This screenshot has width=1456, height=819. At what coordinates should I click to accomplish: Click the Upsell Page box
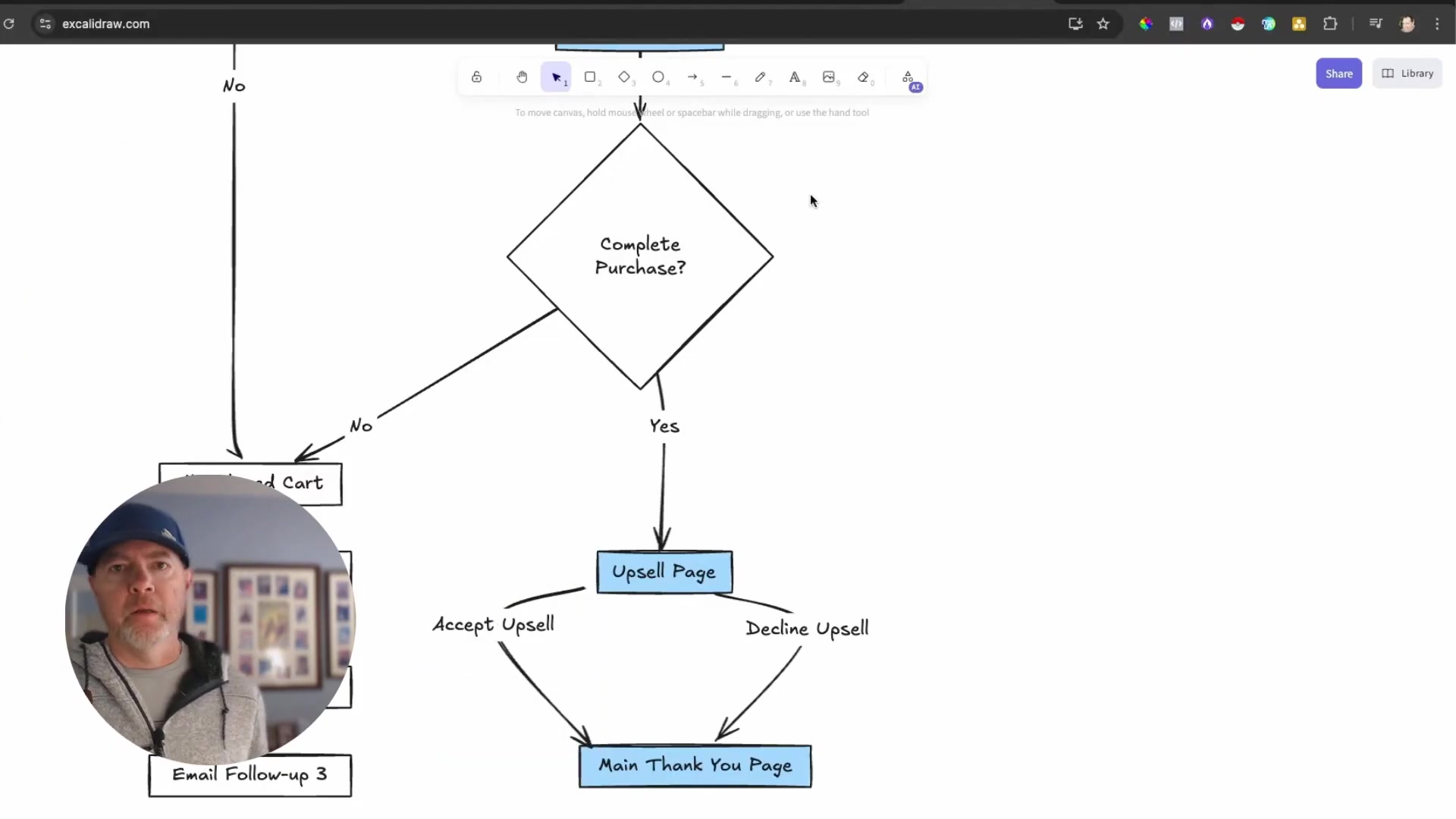click(x=664, y=572)
